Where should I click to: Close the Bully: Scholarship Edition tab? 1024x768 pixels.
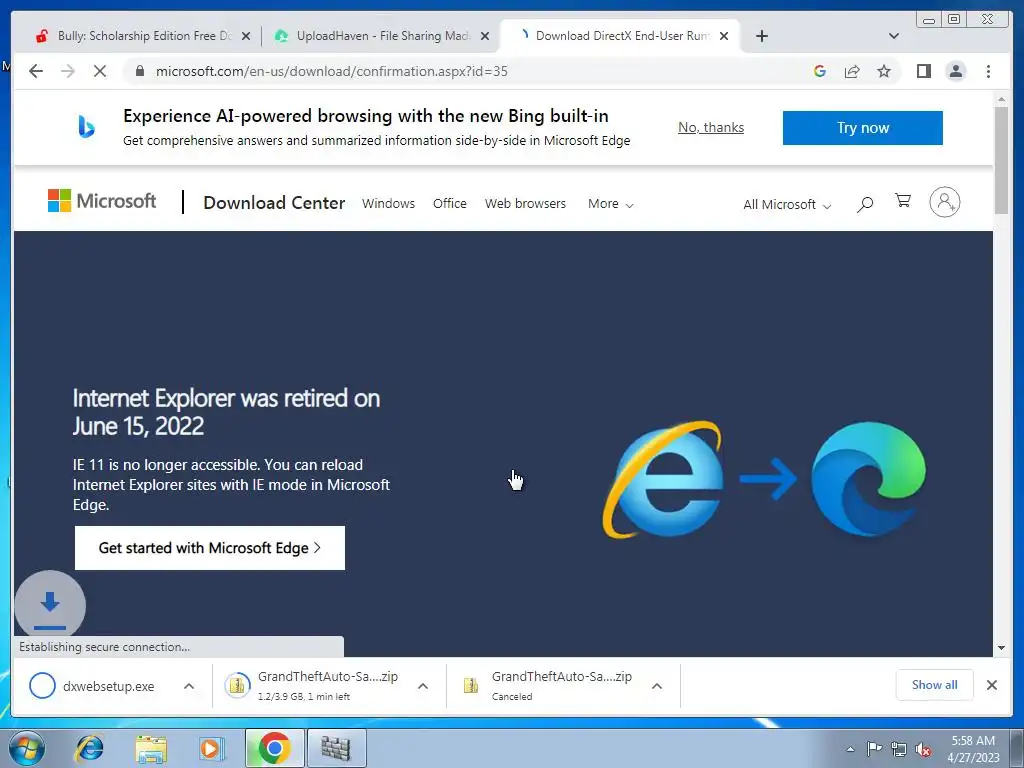click(x=246, y=37)
